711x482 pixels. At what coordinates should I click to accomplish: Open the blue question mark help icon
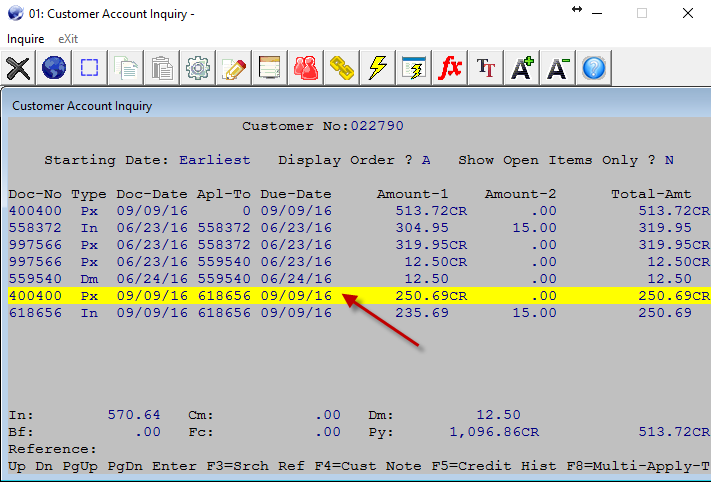(x=594, y=68)
